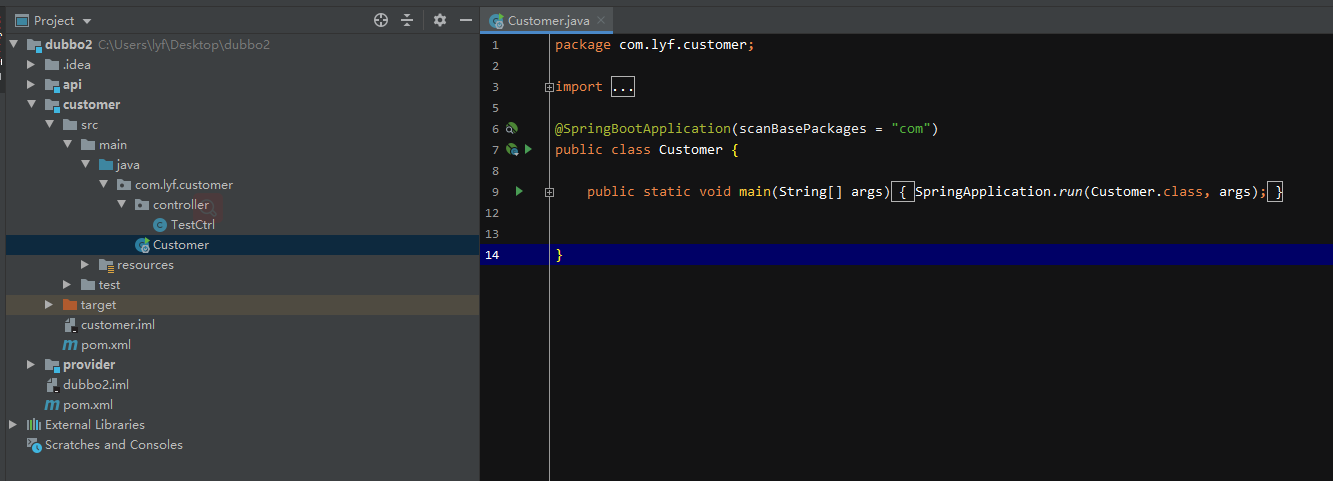Click the Scratches and Consoles icon

(x=34, y=445)
